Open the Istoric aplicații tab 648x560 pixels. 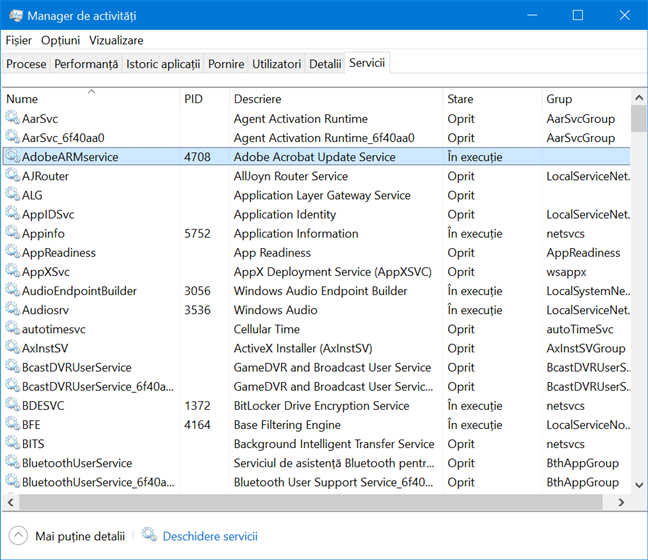(x=163, y=64)
